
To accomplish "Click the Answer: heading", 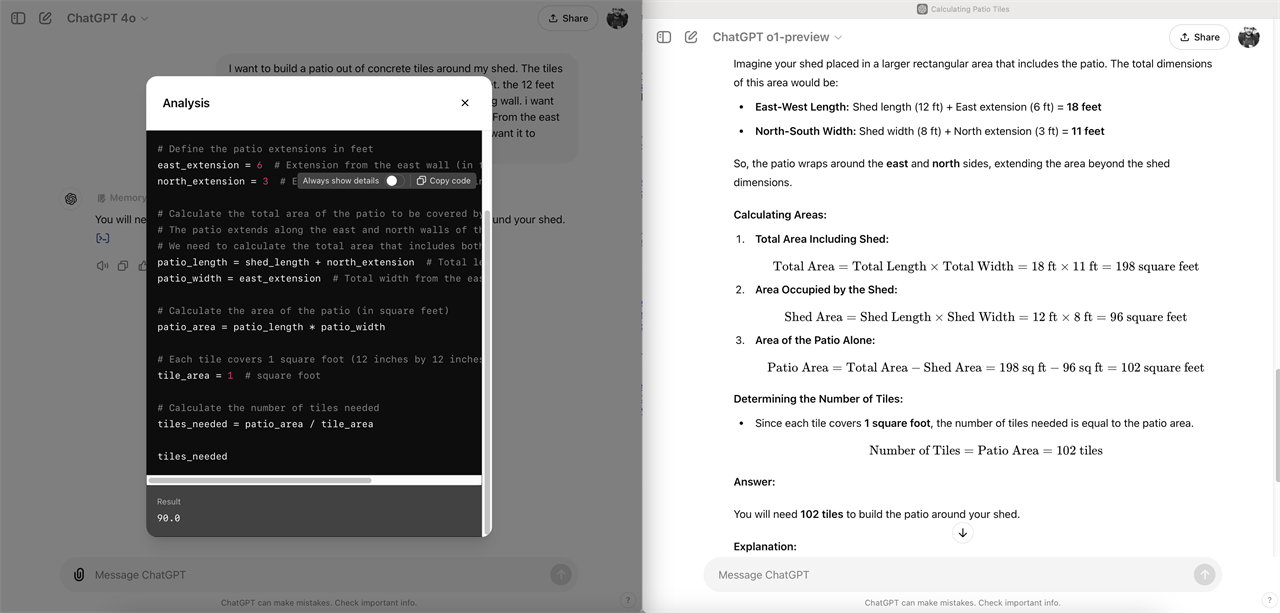I will click(x=754, y=482).
